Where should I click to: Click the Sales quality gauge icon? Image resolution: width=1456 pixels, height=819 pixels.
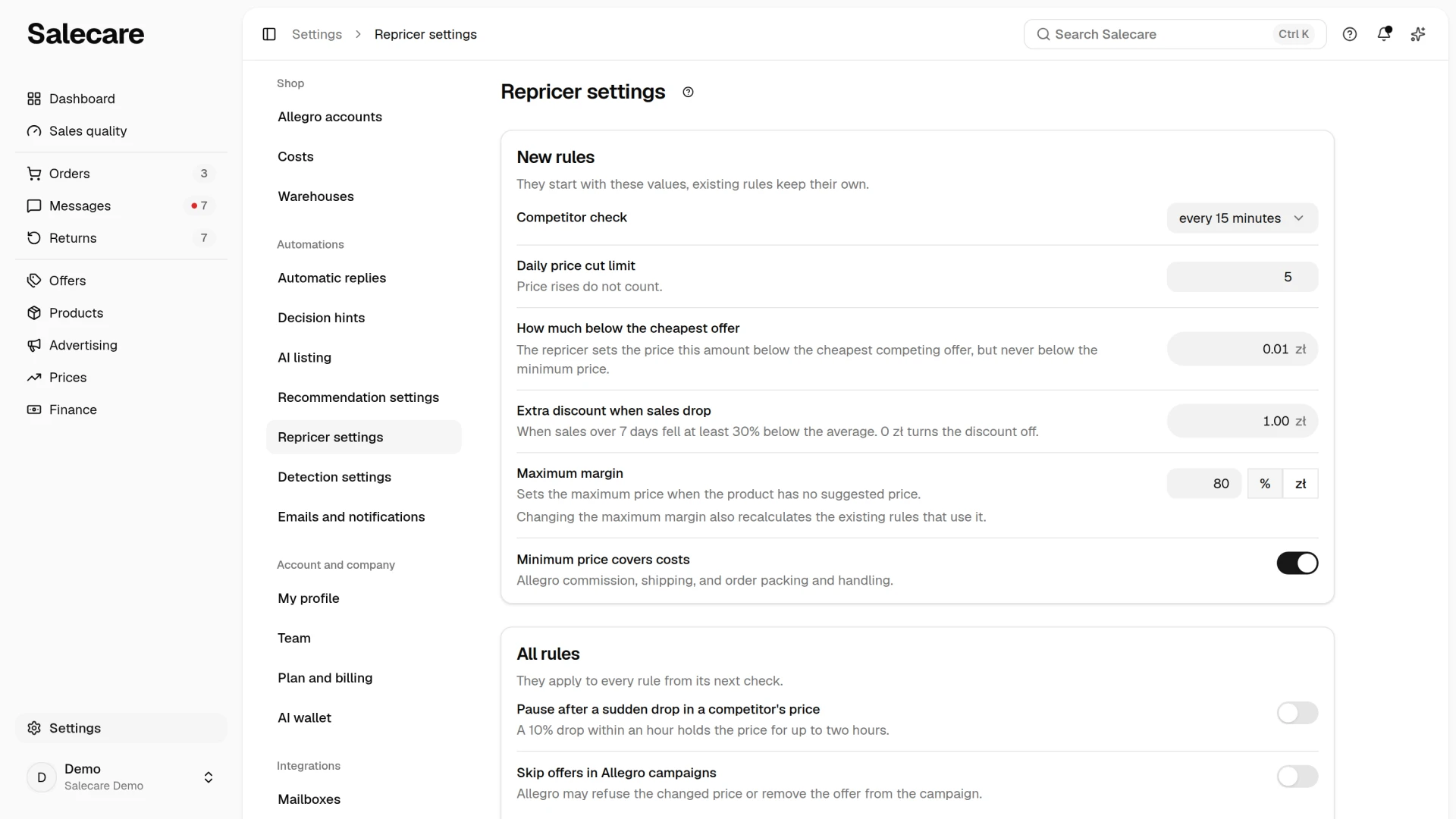(34, 131)
